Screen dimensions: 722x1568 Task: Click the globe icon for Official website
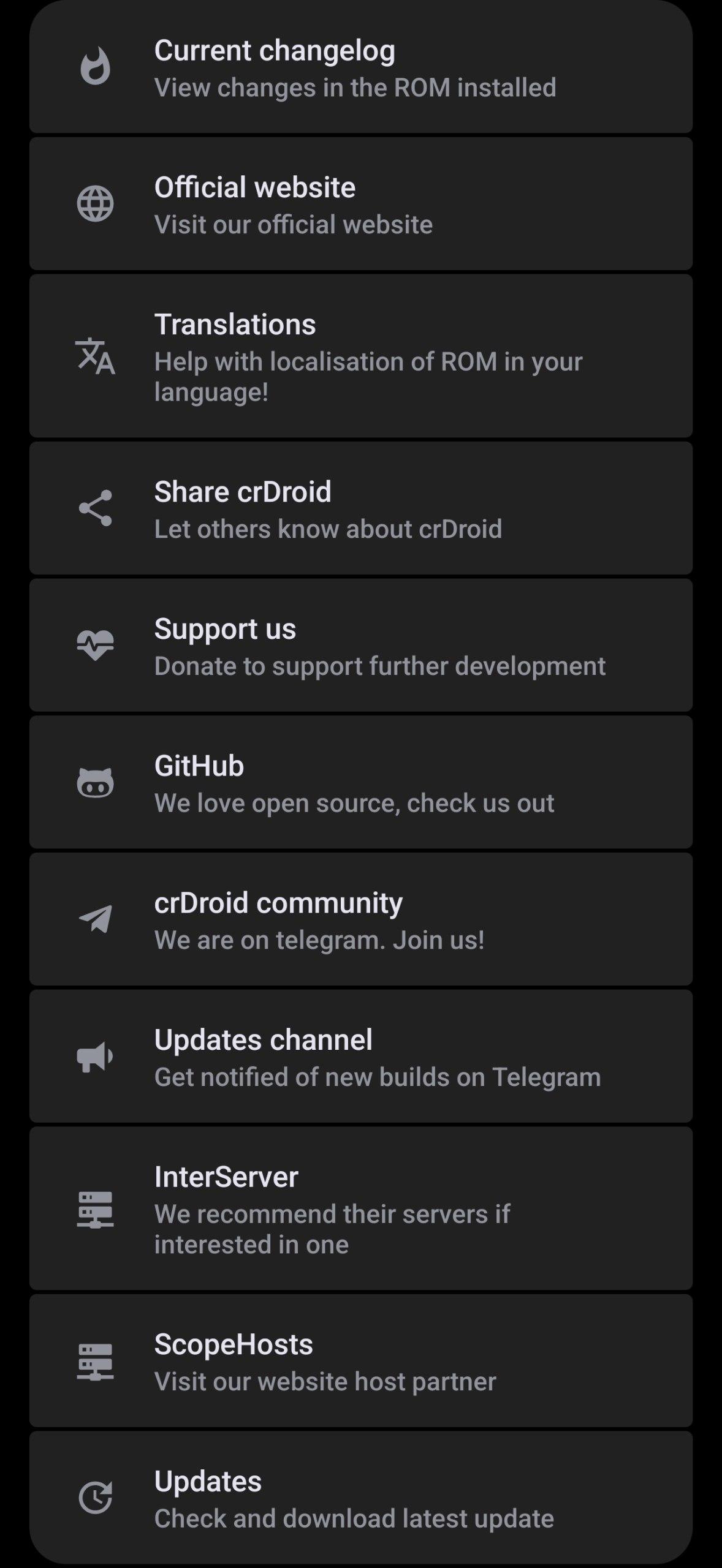tap(95, 203)
